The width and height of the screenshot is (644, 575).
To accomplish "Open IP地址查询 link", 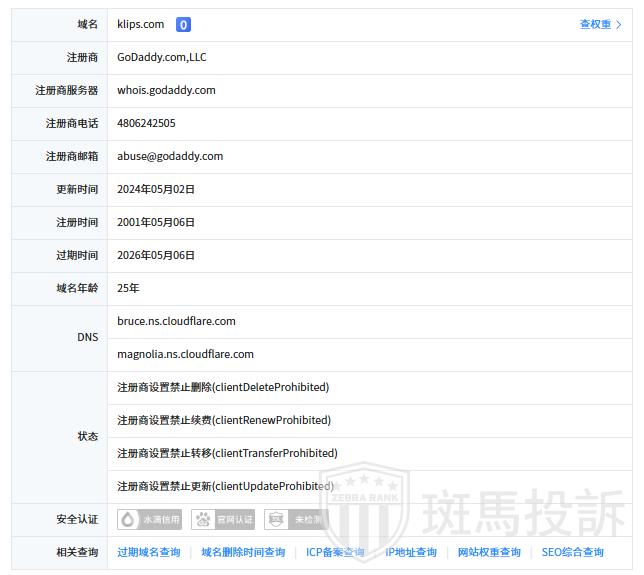I will (411, 552).
